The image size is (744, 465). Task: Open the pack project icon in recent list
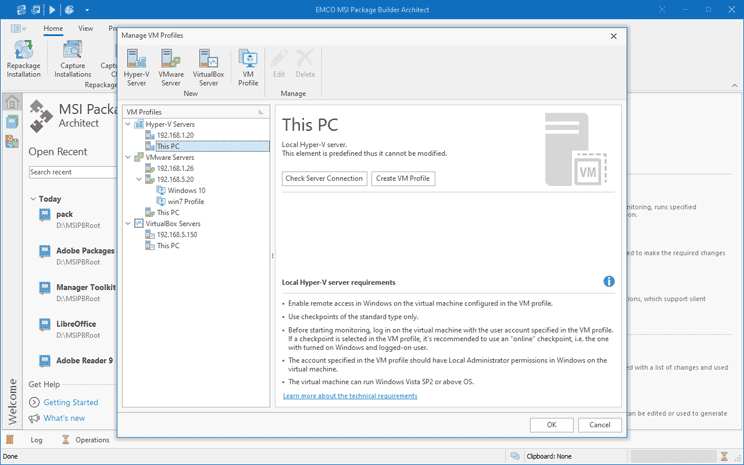click(x=45, y=215)
